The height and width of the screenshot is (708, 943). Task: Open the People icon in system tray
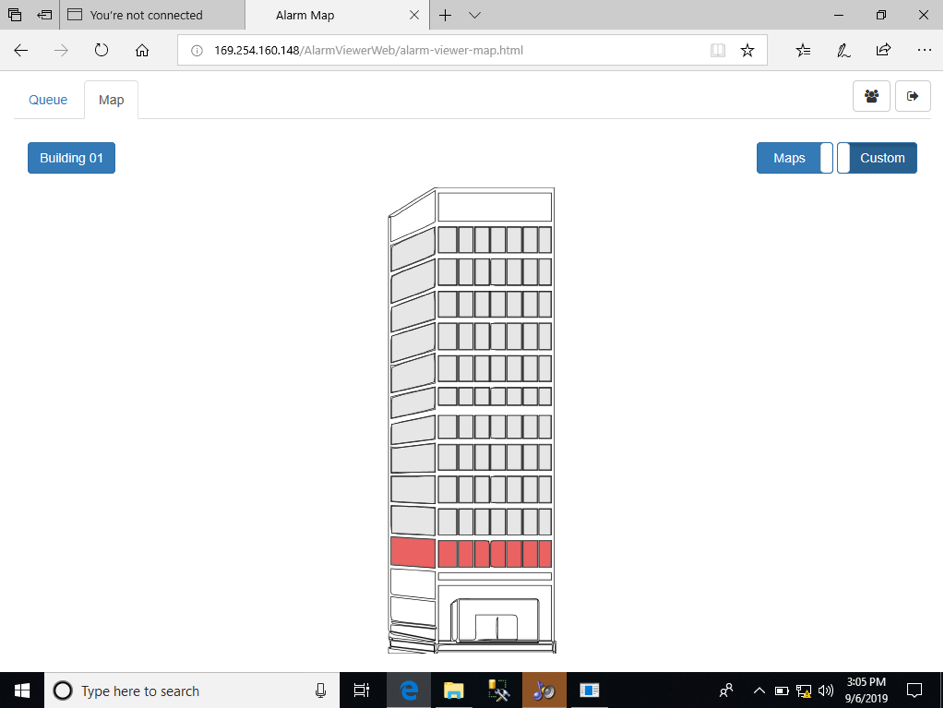[x=726, y=691]
